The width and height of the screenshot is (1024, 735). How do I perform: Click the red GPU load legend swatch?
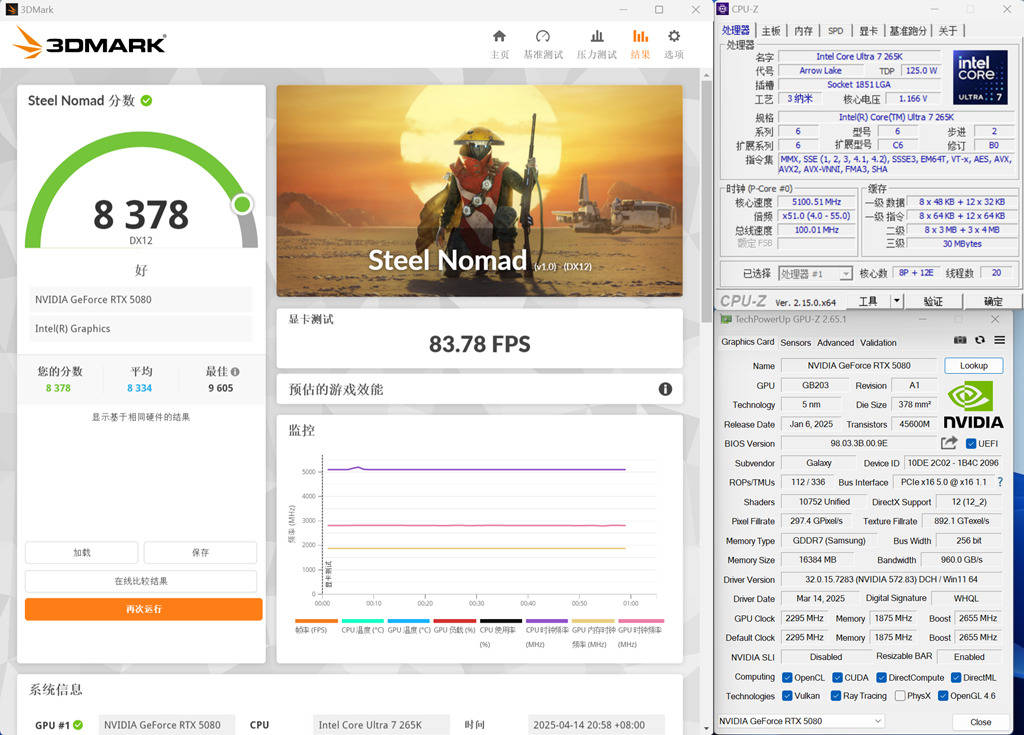click(455, 621)
